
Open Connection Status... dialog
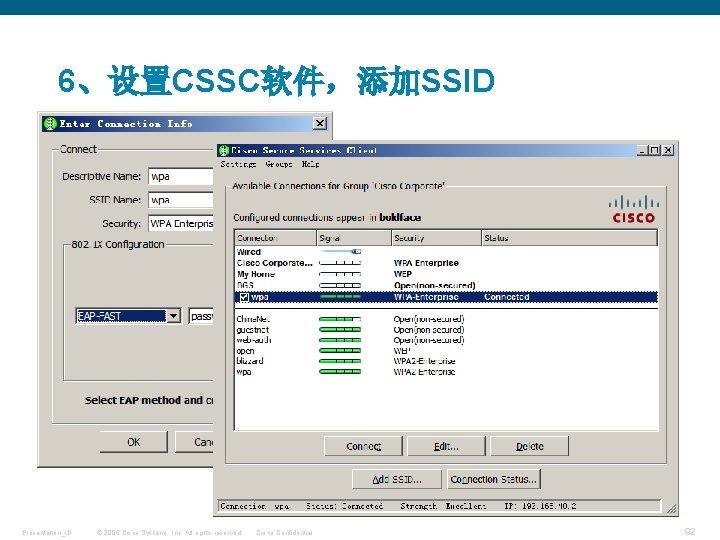point(494,479)
